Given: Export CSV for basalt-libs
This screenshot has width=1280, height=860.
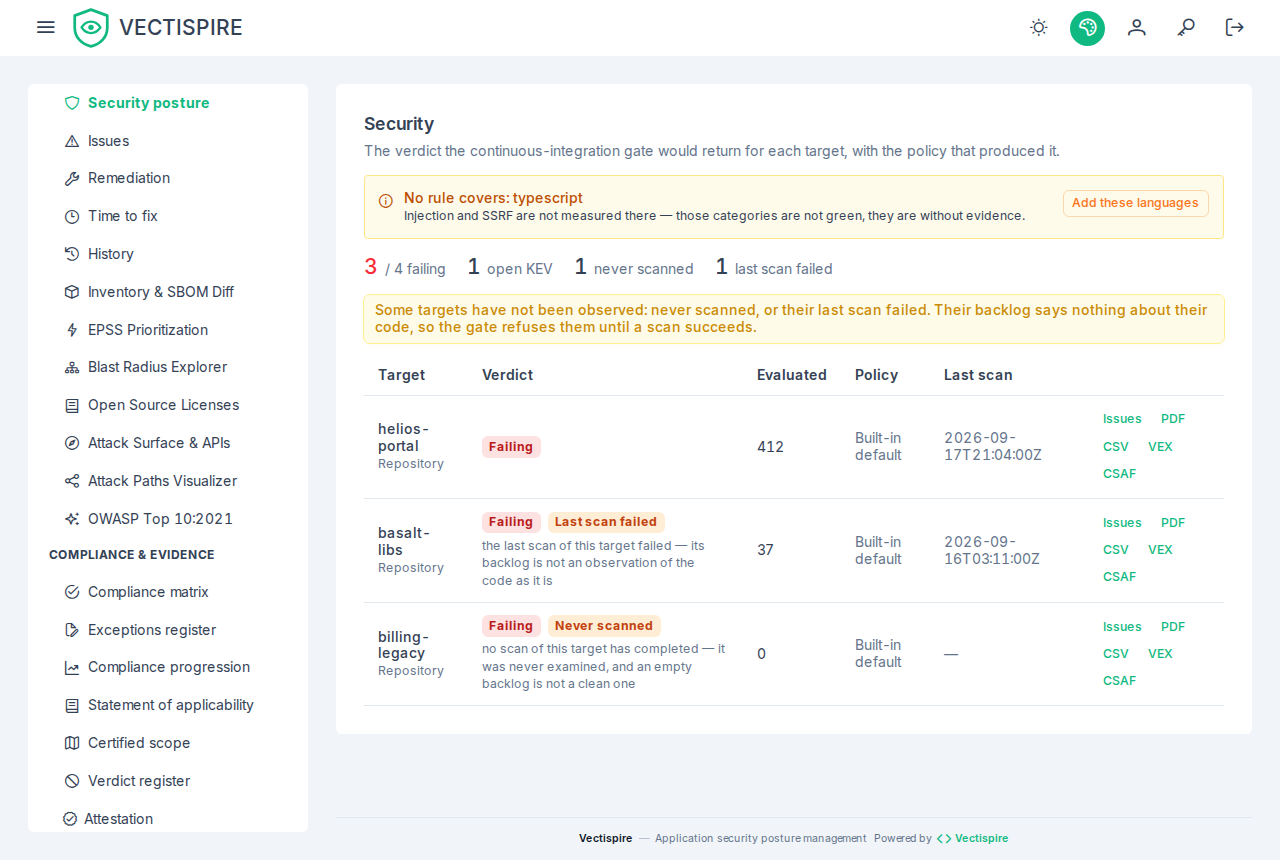Looking at the screenshot, I should (1116, 550).
